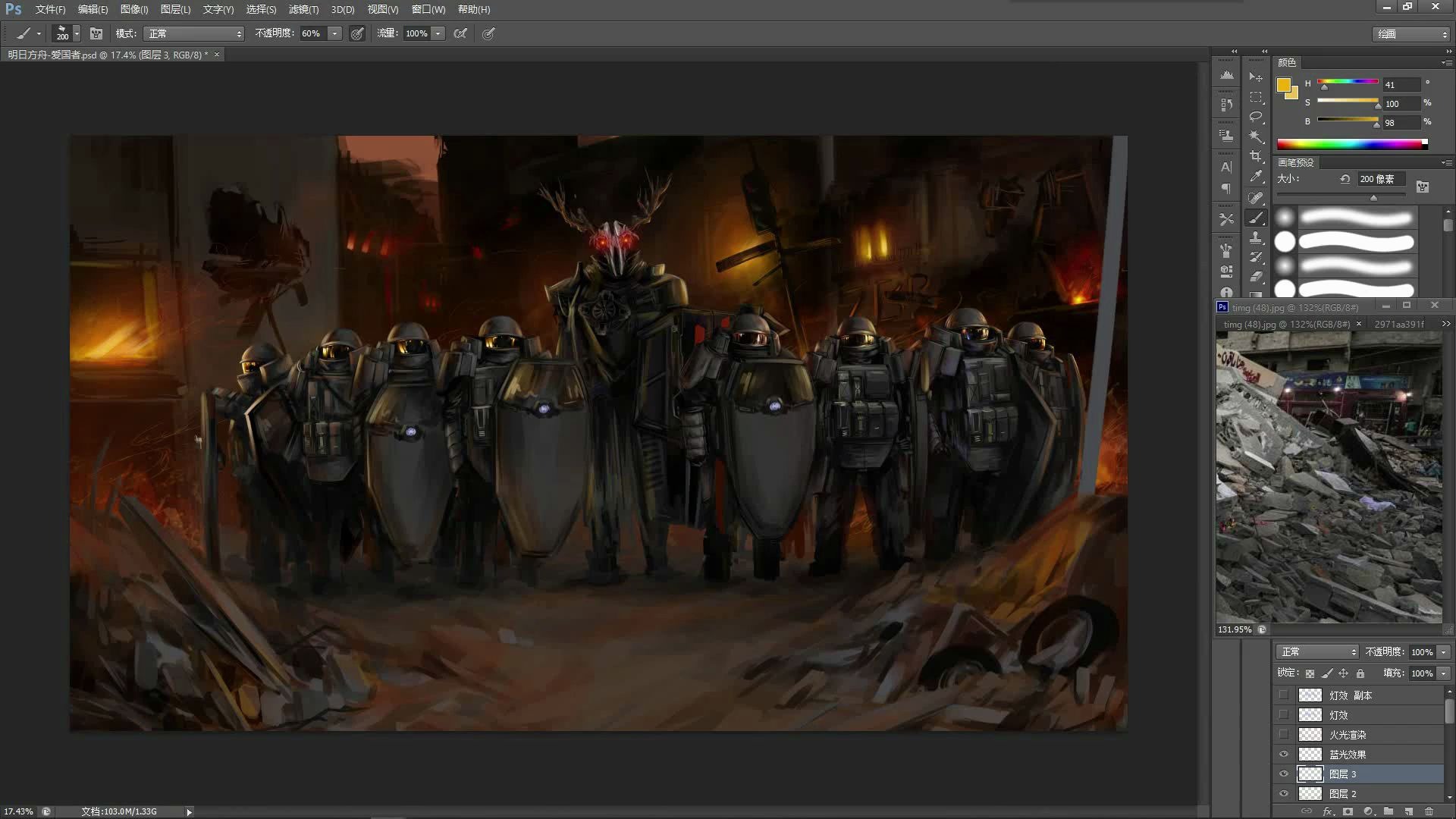Screen dimensions: 1456x819
Task: Click the brush size slider
Action: pos(1341,196)
